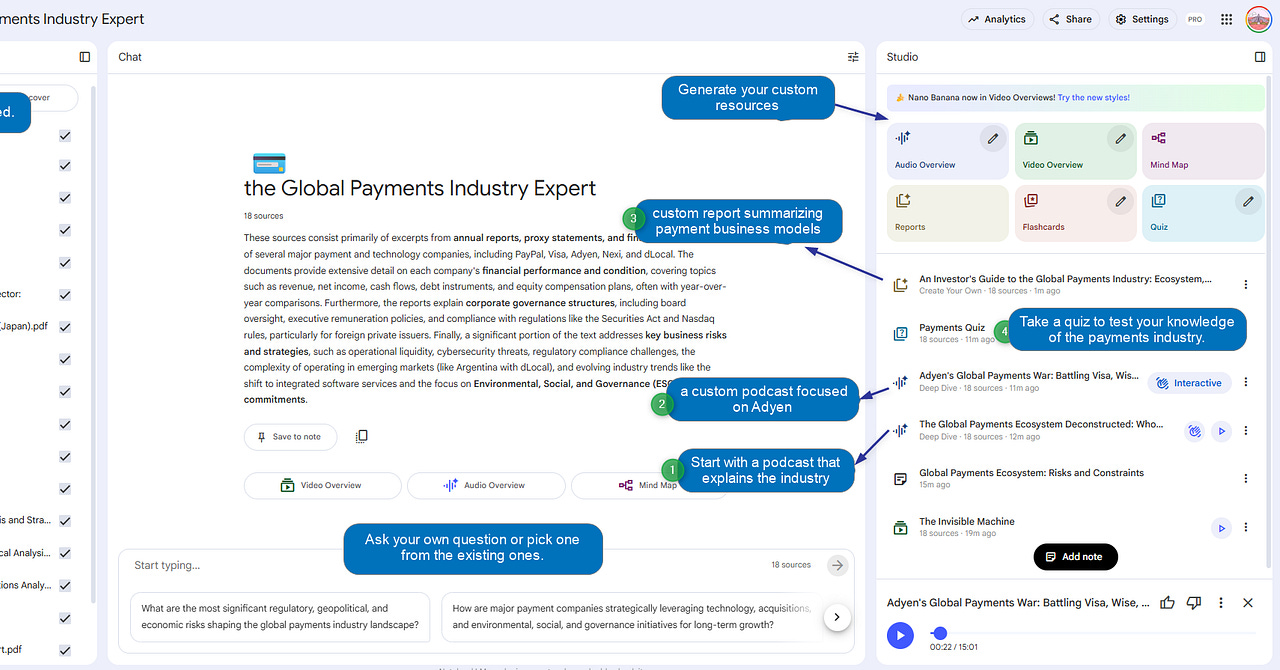Play the Adyen audio in bottom player
This screenshot has width=1280, height=670.
coord(900,634)
